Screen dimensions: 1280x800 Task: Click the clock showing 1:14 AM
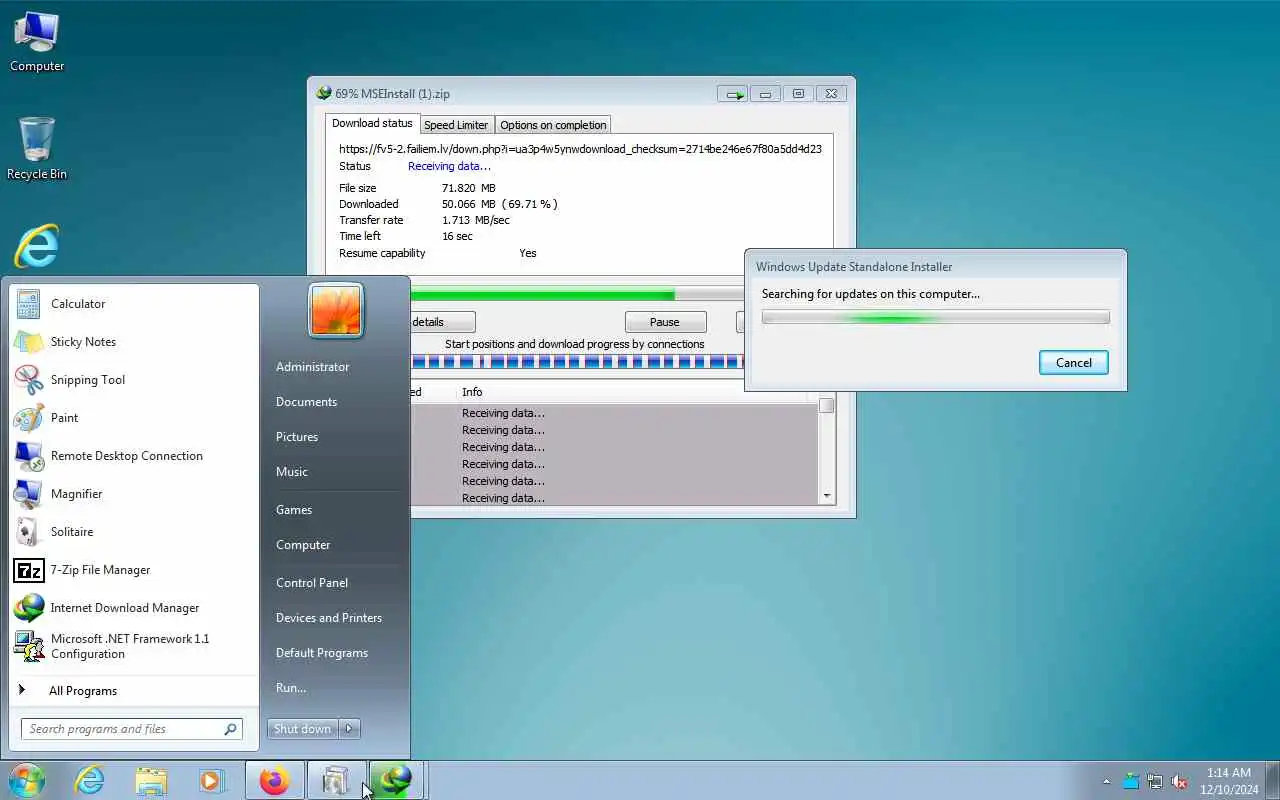1229,773
